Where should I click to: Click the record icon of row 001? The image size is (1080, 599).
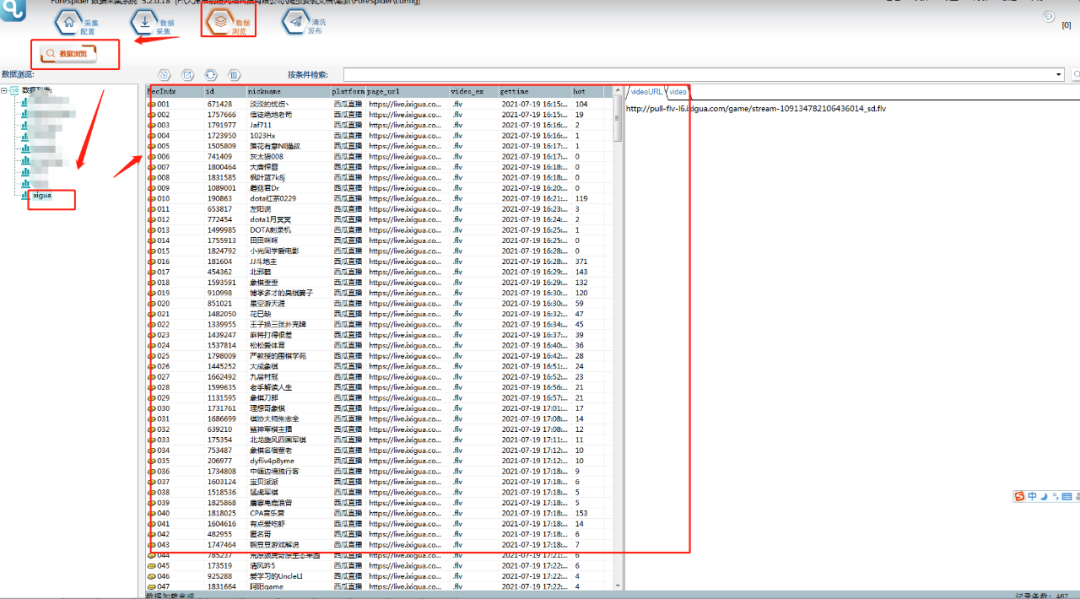point(152,105)
